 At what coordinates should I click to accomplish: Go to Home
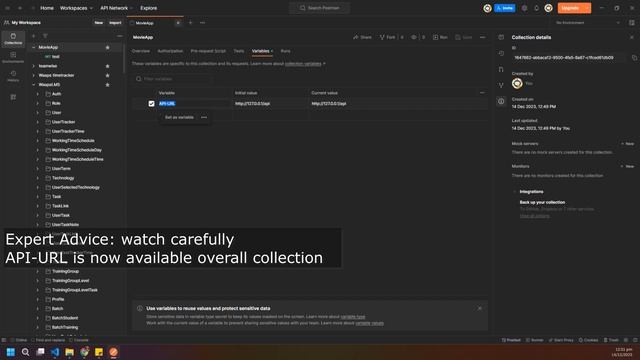[x=47, y=8]
